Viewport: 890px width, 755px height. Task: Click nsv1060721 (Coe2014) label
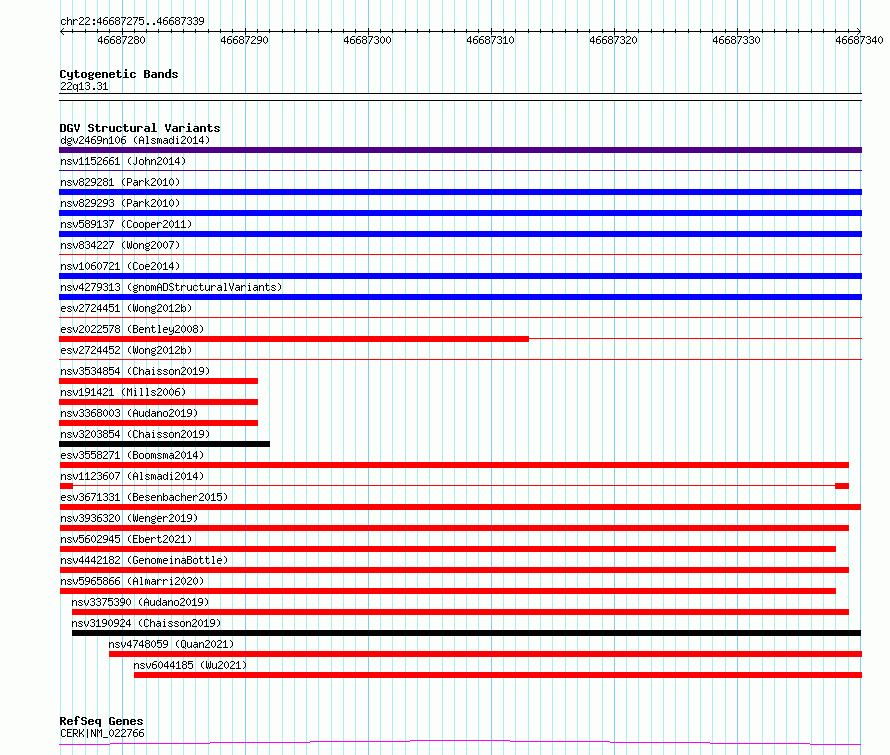(x=120, y=266)
